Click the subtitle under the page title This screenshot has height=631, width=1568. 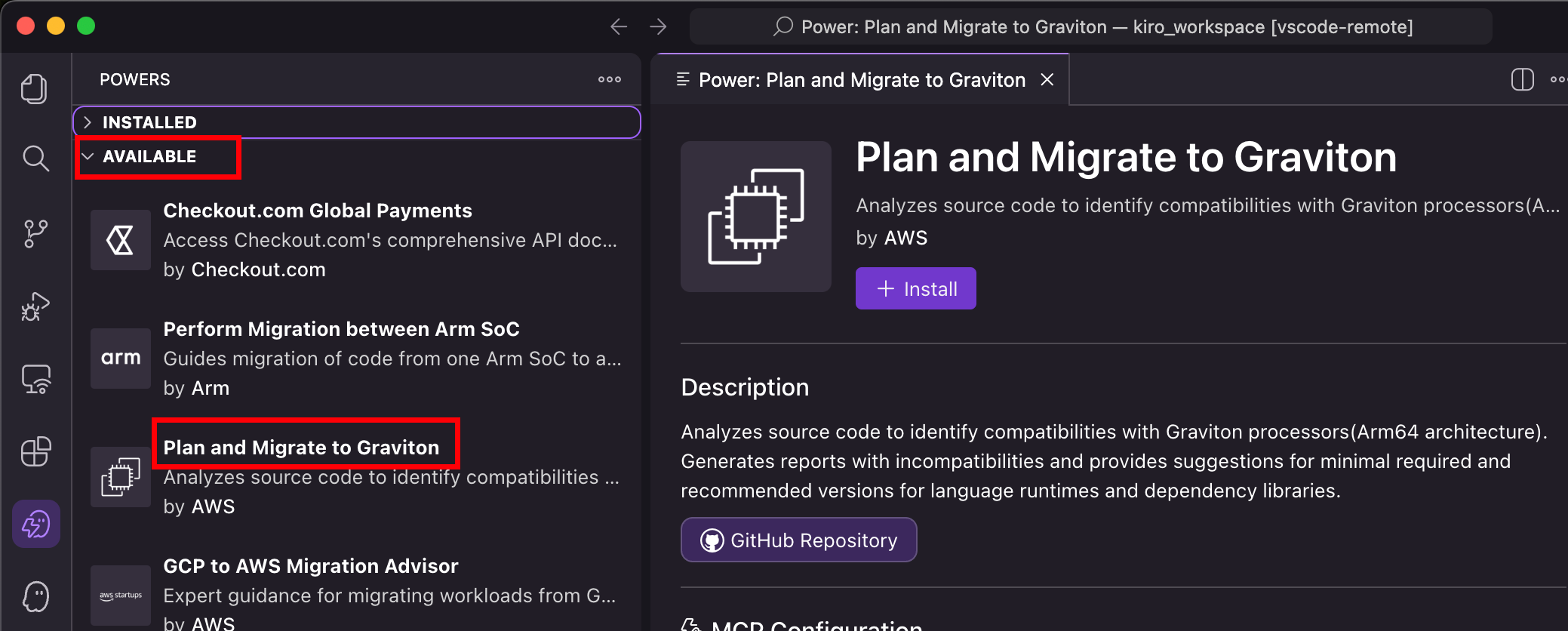(x=1207, y=205)
